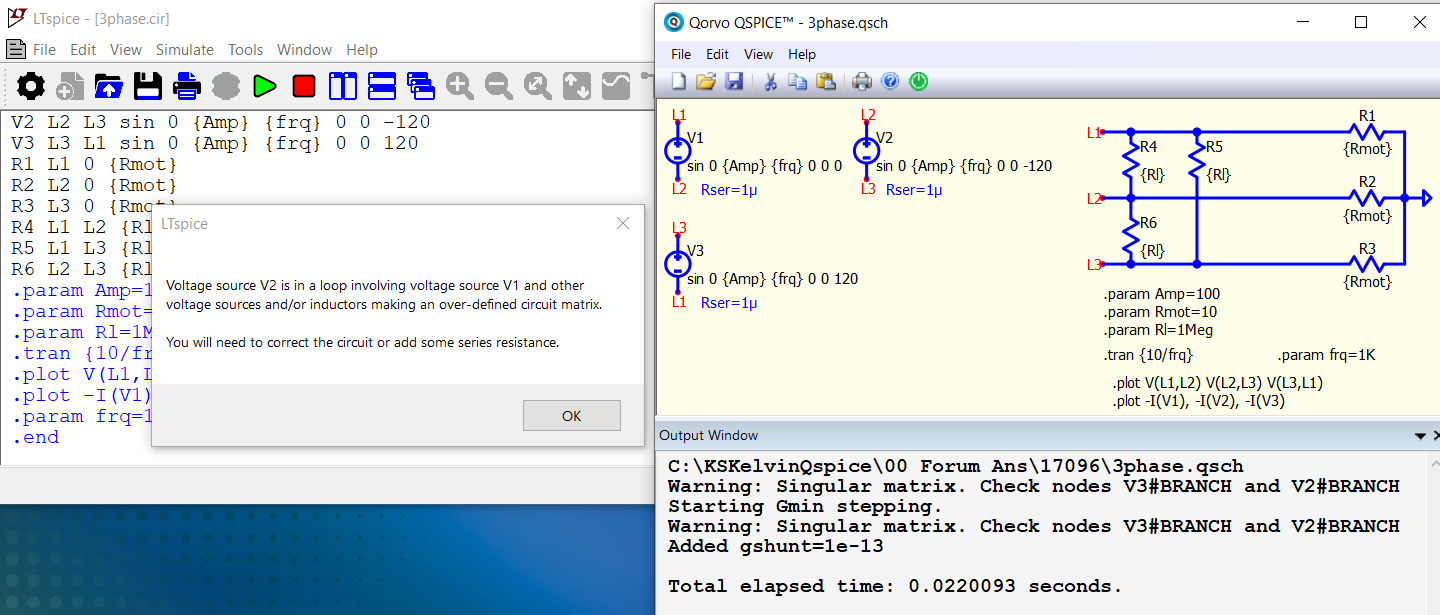Start QSPICE simulation with green power icon
This screenshot has height=615, width=1440.
tap(918, 82)
